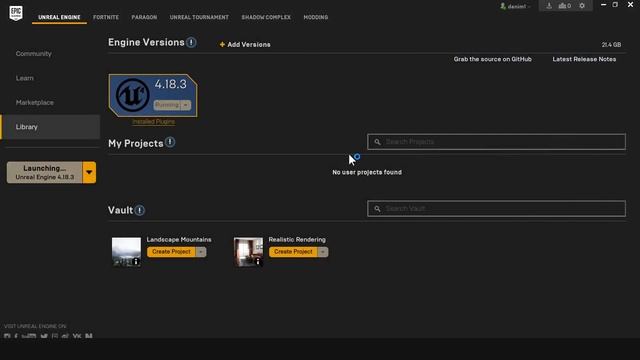Click the Realistic Rendering thumbnail

pyautogui.click(x=248, y=252)
